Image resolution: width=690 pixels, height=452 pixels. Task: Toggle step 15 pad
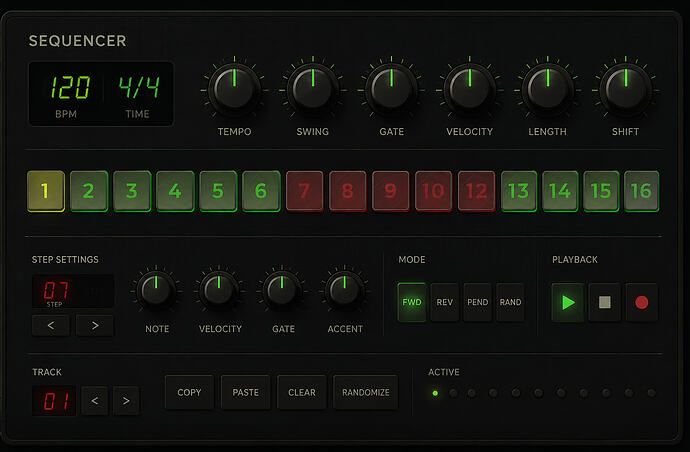pos(601,191)
